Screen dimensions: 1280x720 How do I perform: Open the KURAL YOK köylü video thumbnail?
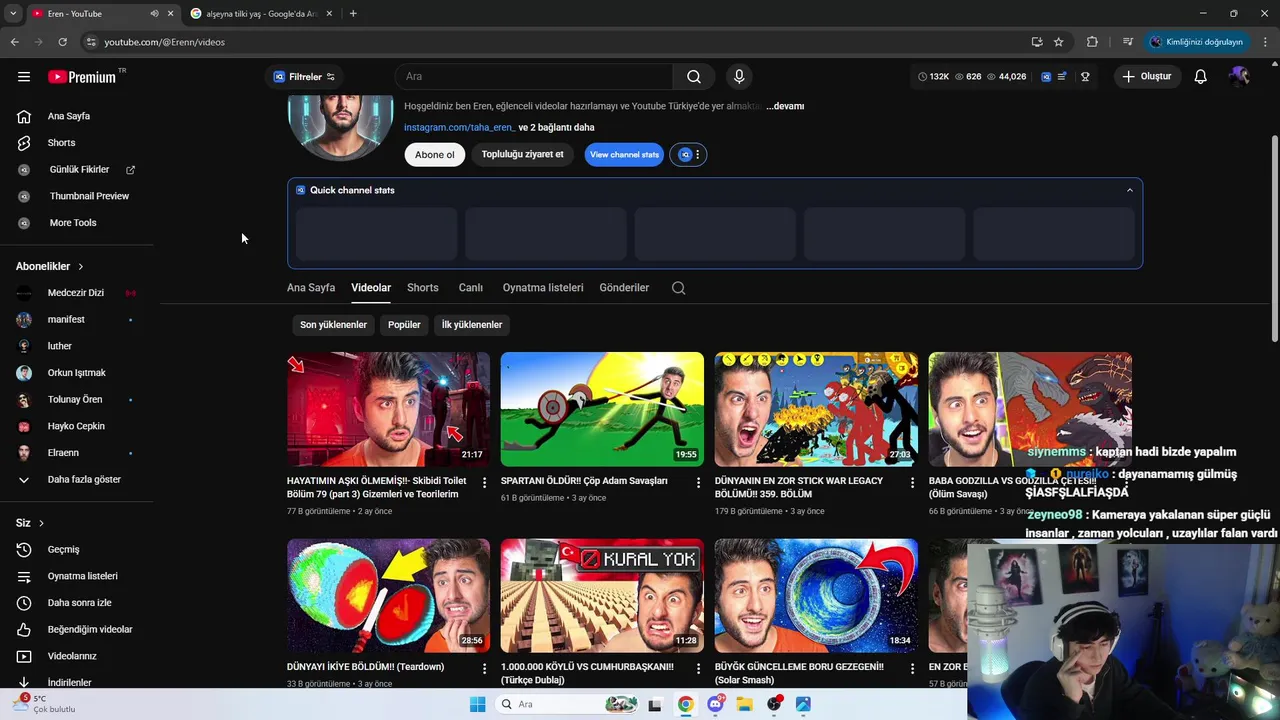coord(602,596)
